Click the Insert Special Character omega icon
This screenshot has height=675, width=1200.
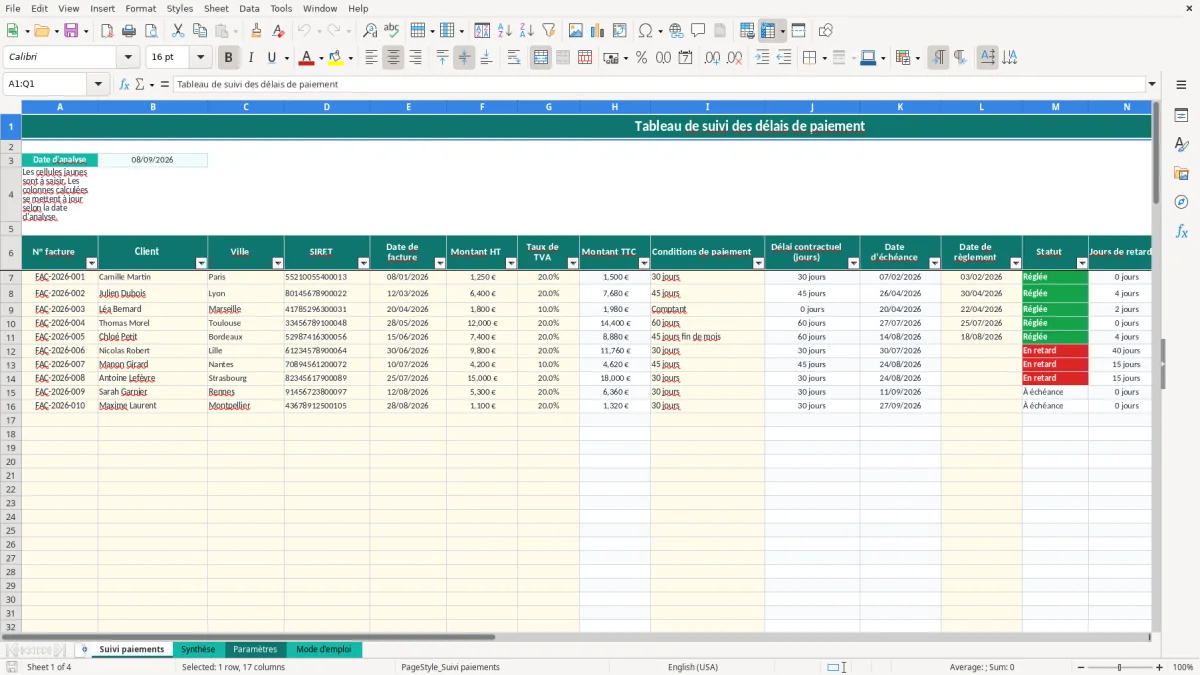tap(645, 31)
